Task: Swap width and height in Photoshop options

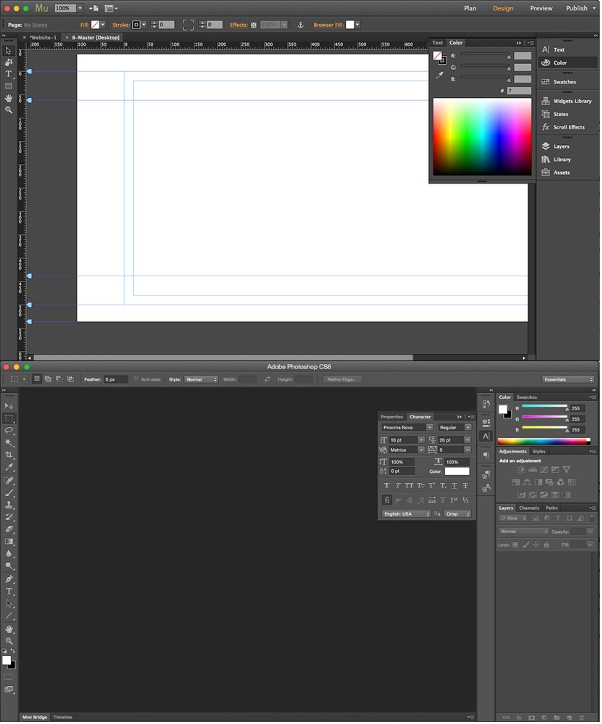Action: (x=267, y=380)
